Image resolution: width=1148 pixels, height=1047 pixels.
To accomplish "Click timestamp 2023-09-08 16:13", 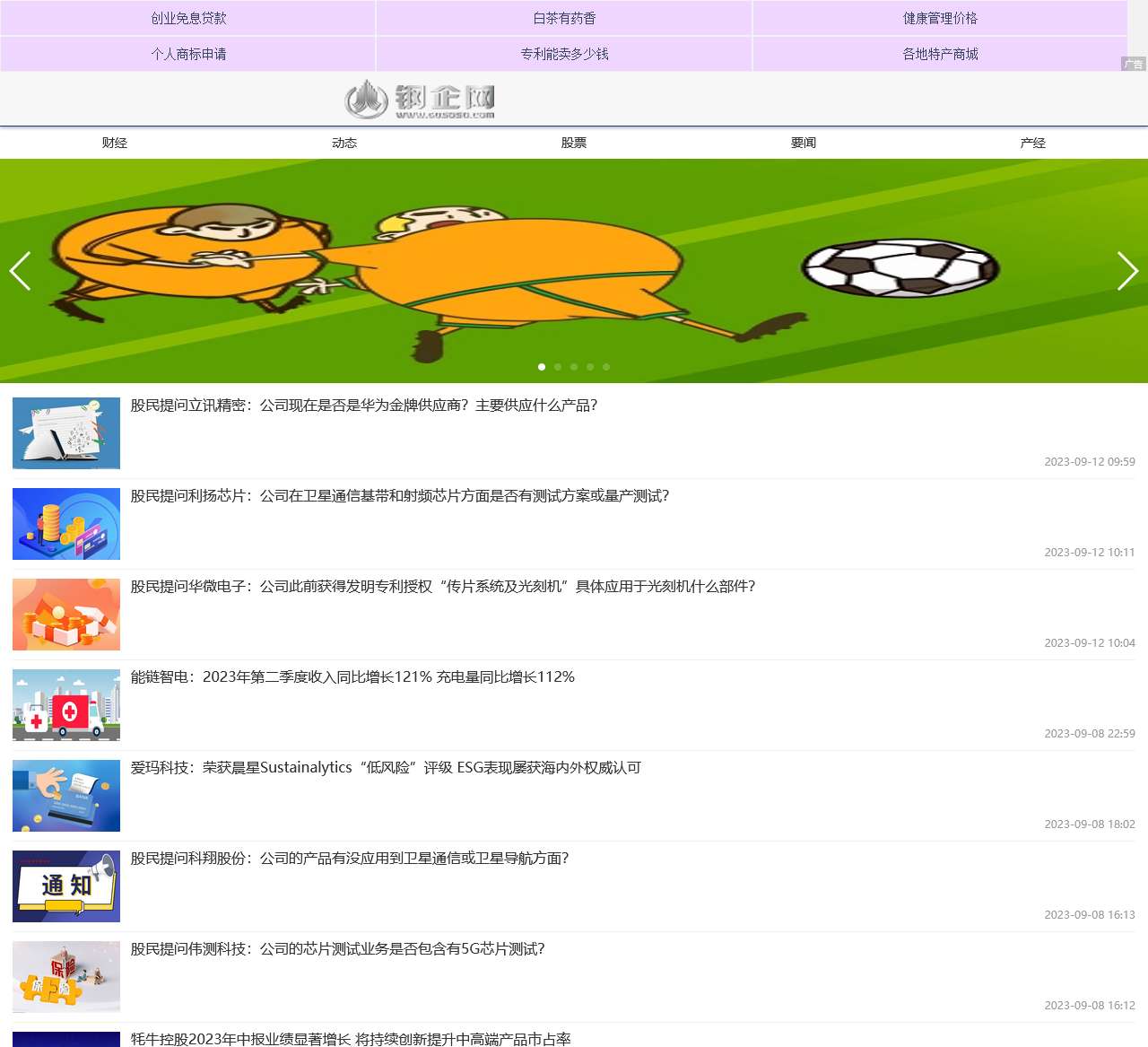I will pyautogui.click(x=1090, y=915).
